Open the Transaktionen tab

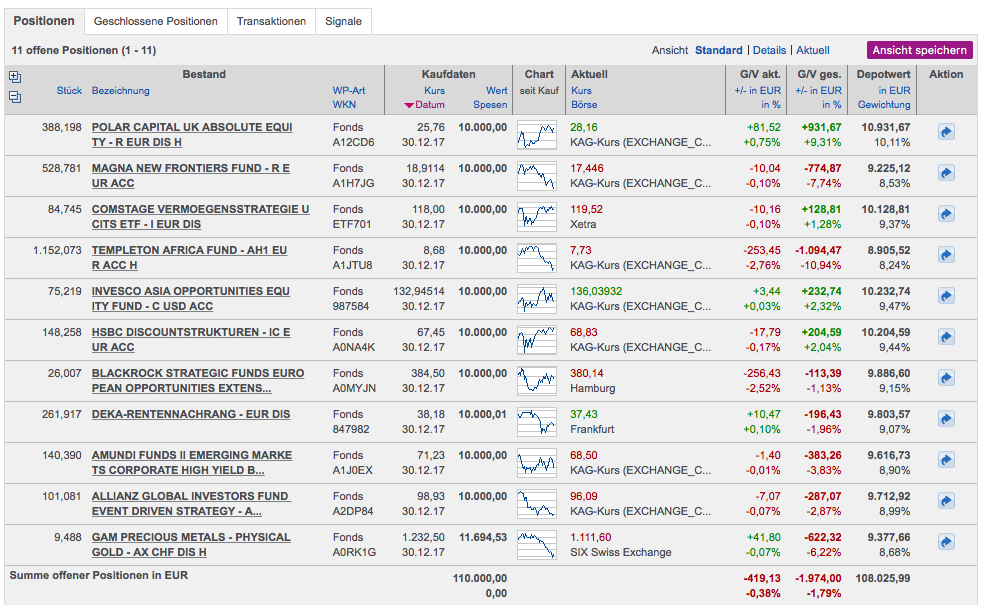(271, 21)
